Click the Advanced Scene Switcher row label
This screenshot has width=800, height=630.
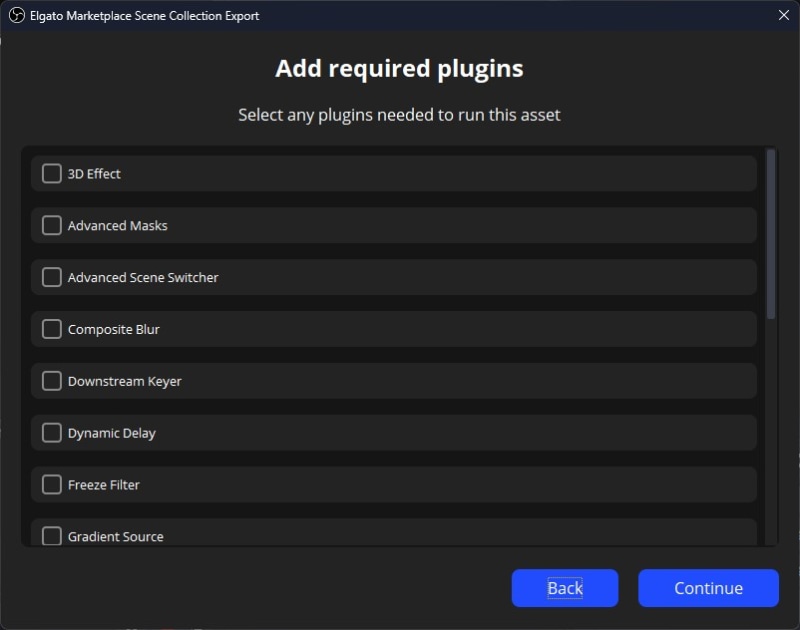(x=143, y=277)
